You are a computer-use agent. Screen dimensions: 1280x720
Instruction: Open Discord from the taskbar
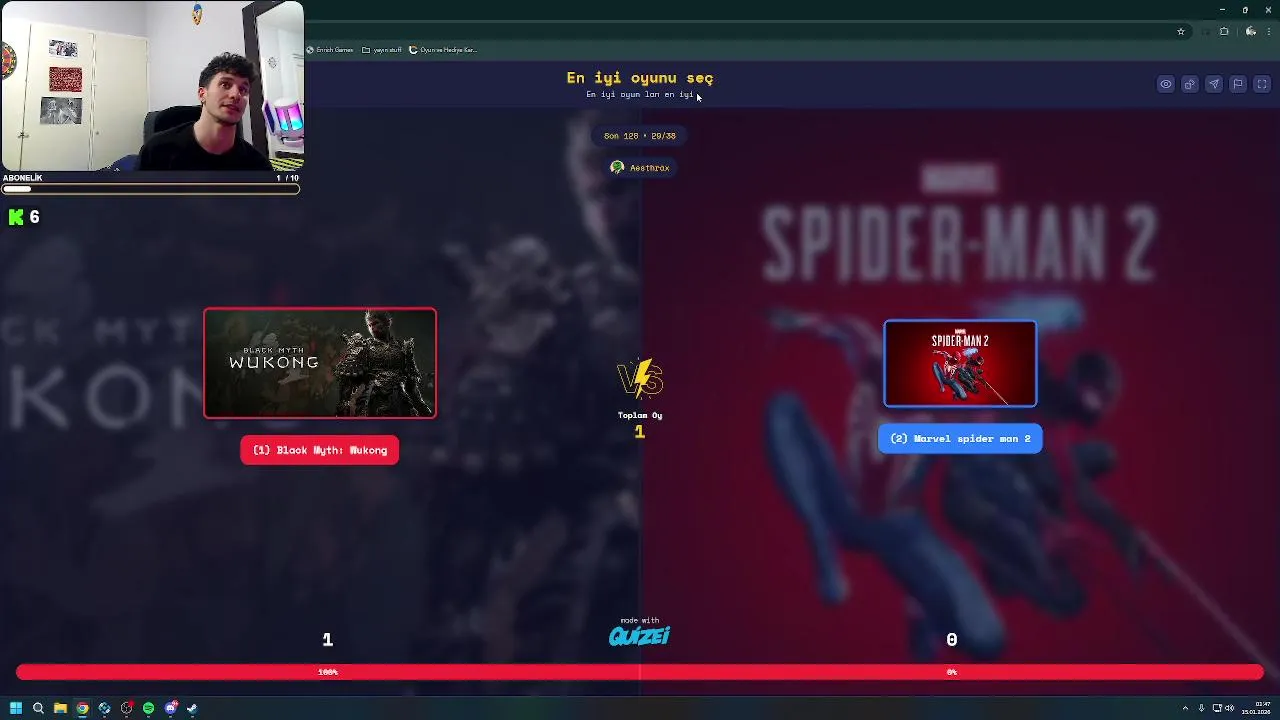[x=171, y=708]
